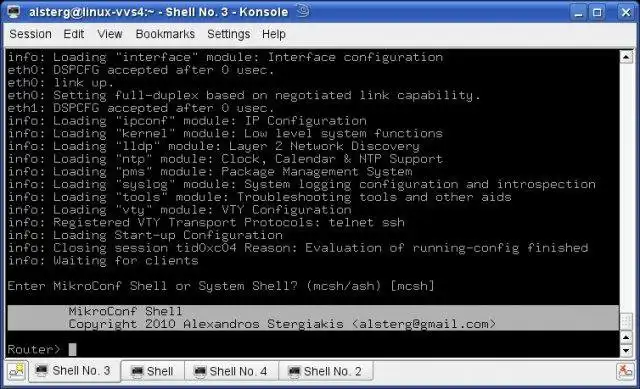Click the Loading "ipconf" module line

pos(187,121)
